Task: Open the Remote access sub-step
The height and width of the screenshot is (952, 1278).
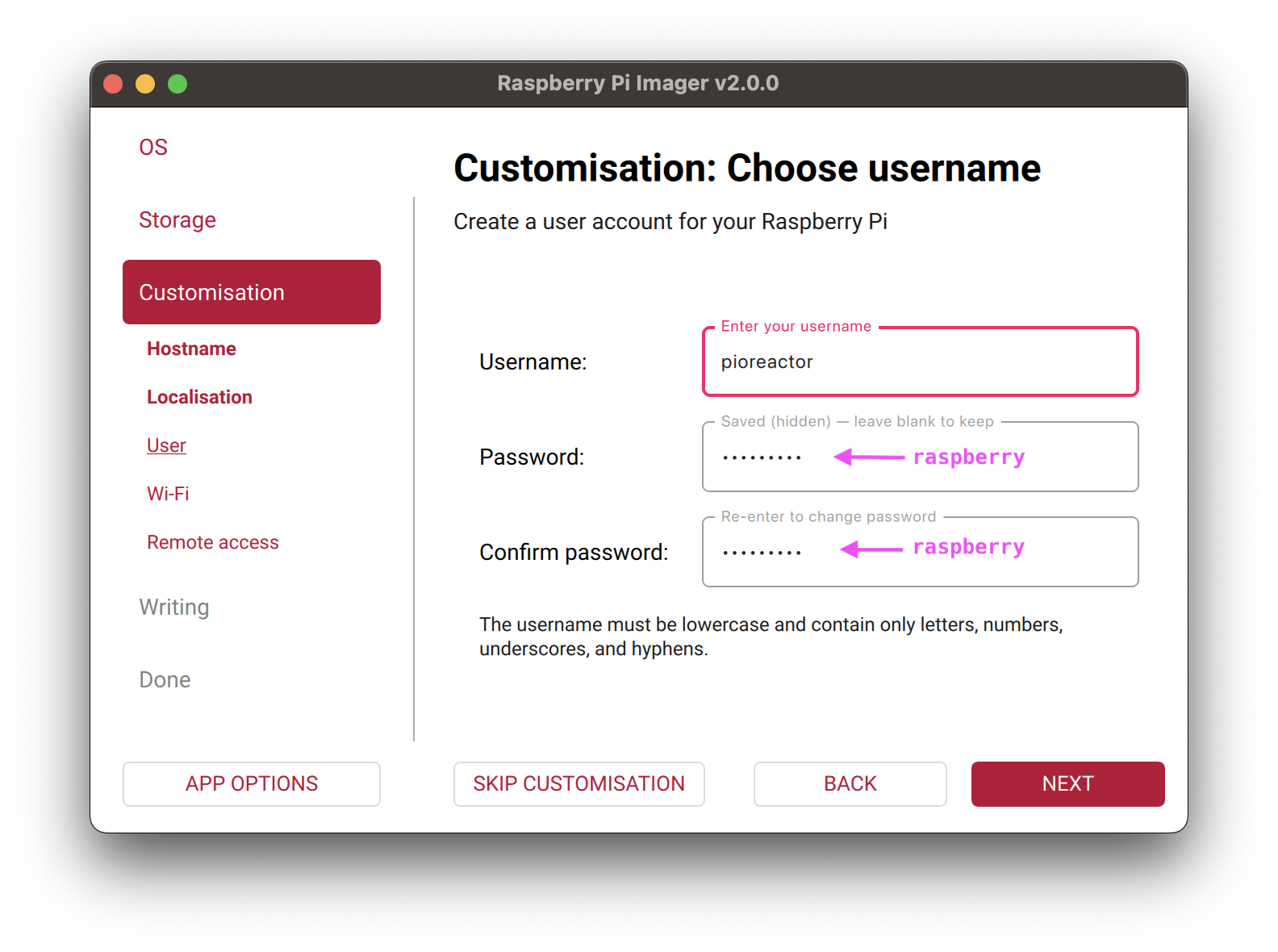Action: pyautogui.click(x=213, y=542)
